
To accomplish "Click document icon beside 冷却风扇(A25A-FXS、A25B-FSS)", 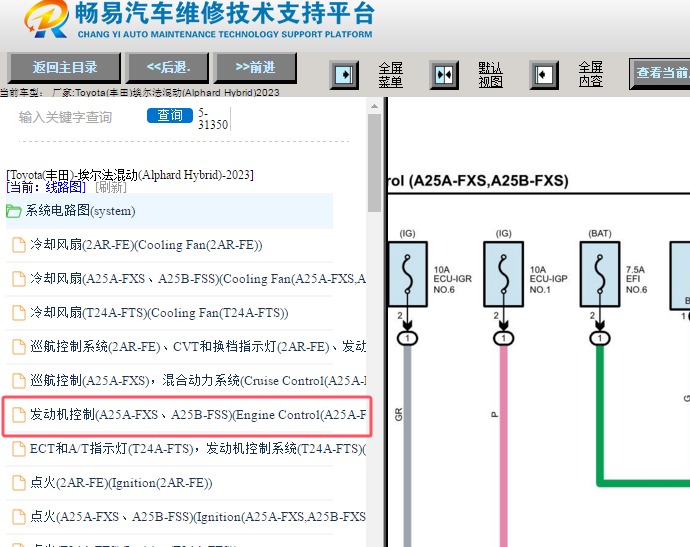I will click(x=18, y=279).
